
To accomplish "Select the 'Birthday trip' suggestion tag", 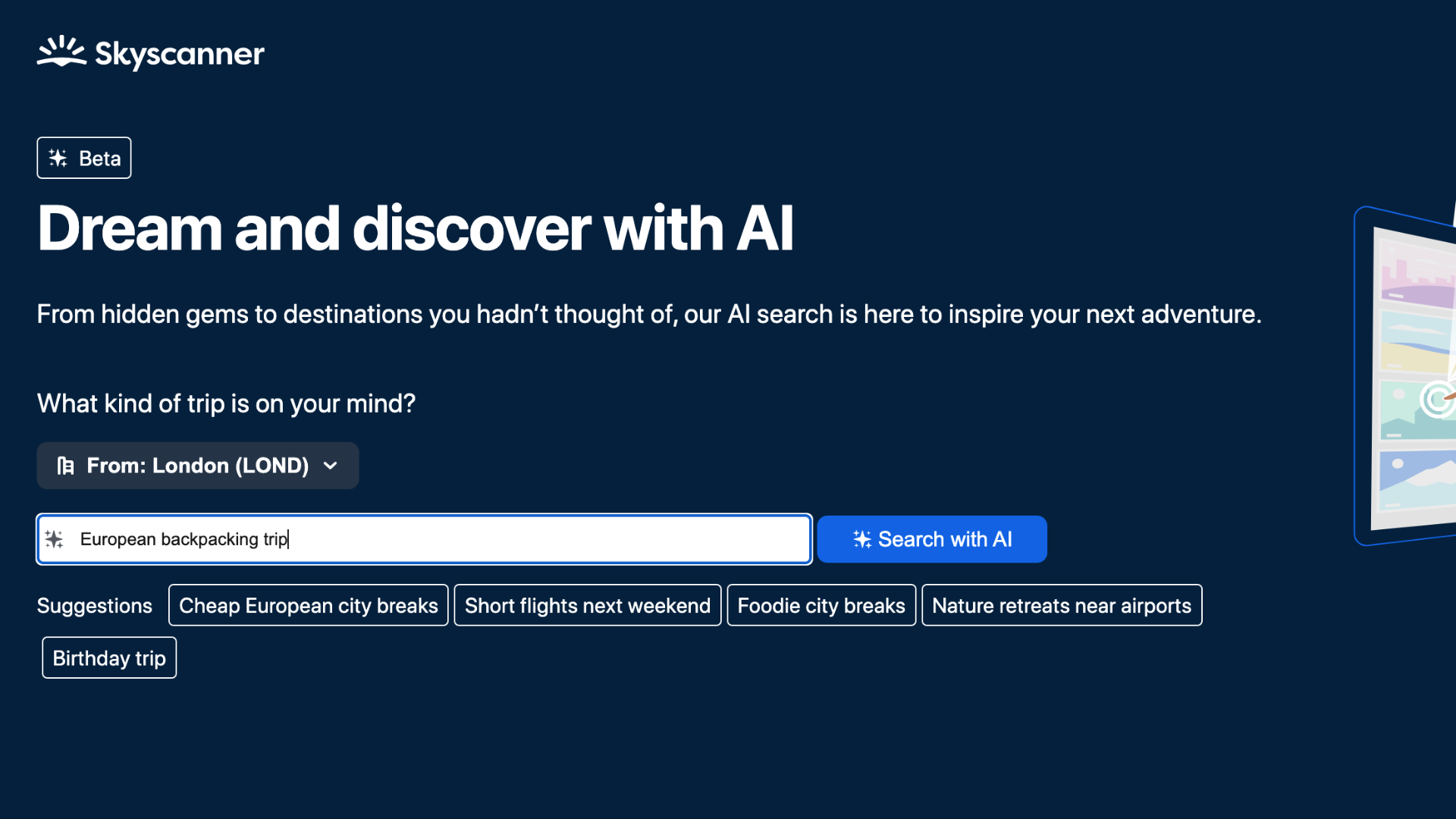I will (x=109, y=657).
